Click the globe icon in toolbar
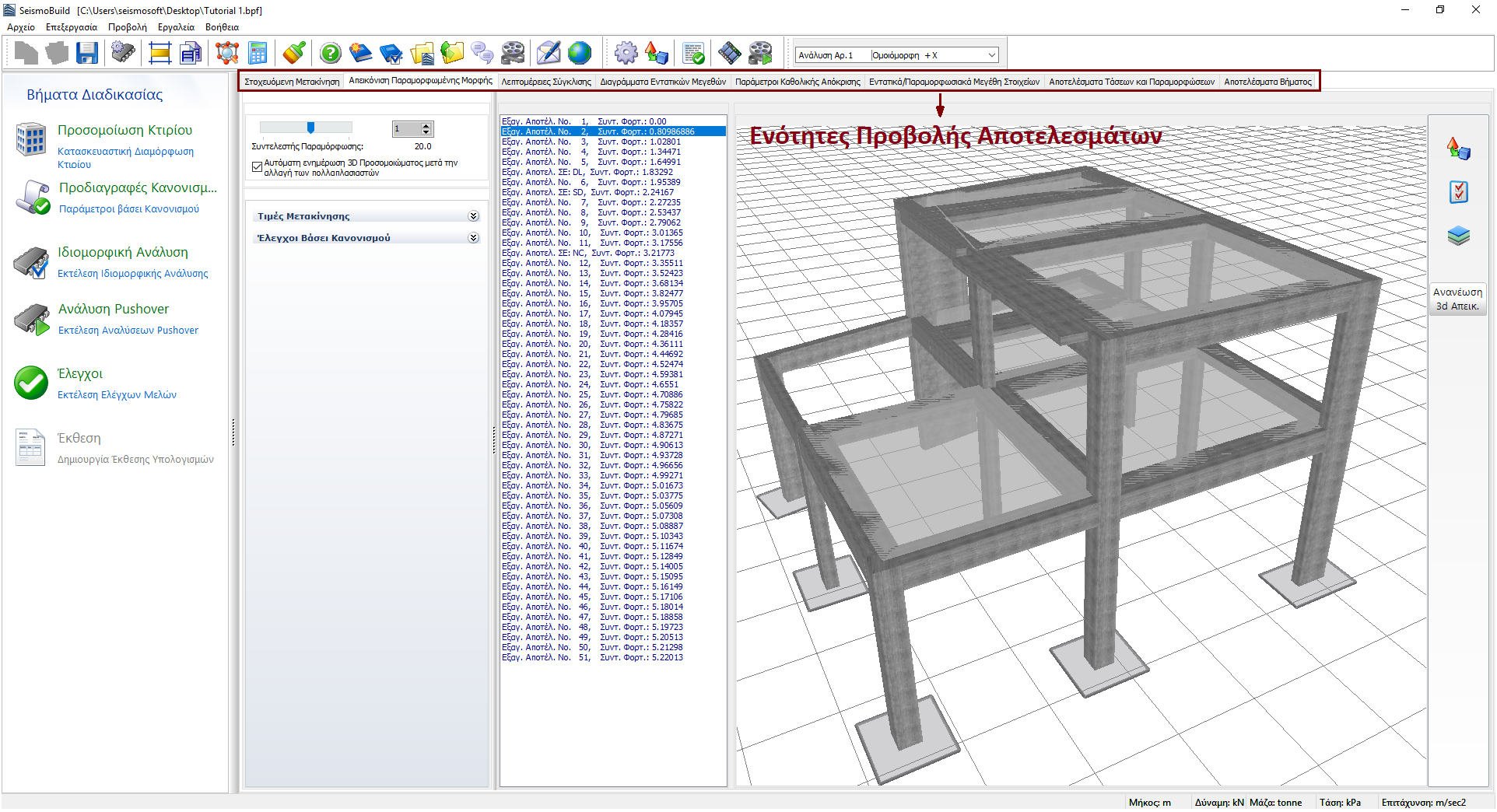The image size is (1497, 812). coord(580,54)
